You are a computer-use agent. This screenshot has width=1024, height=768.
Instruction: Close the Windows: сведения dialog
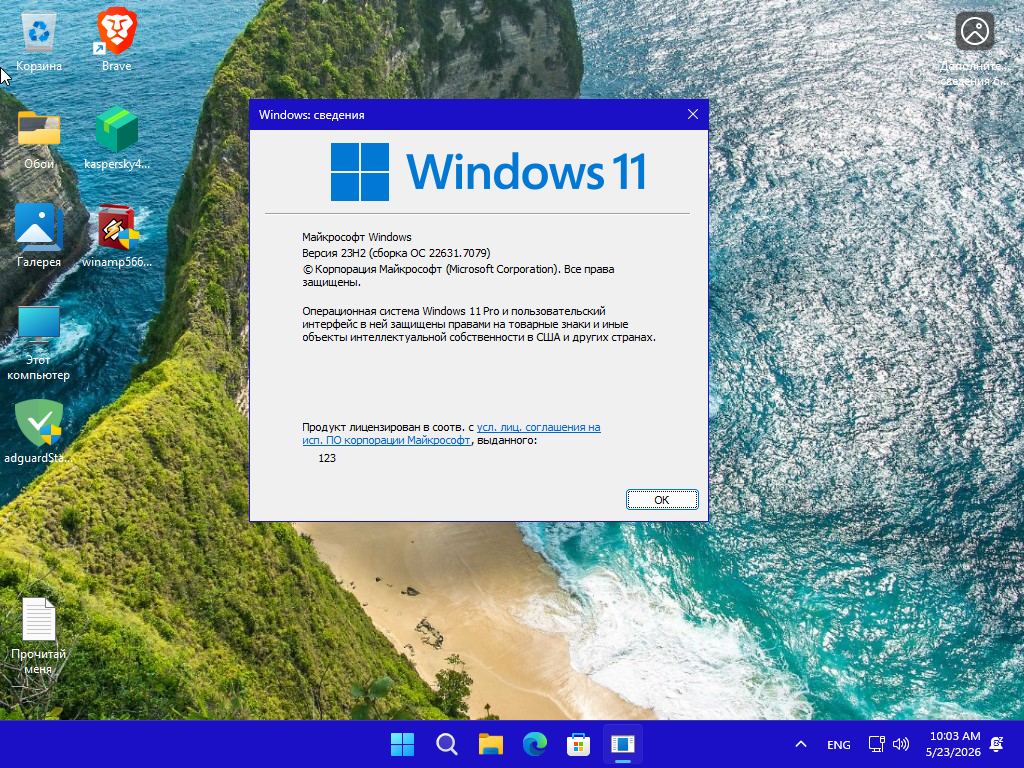[693, 114]
